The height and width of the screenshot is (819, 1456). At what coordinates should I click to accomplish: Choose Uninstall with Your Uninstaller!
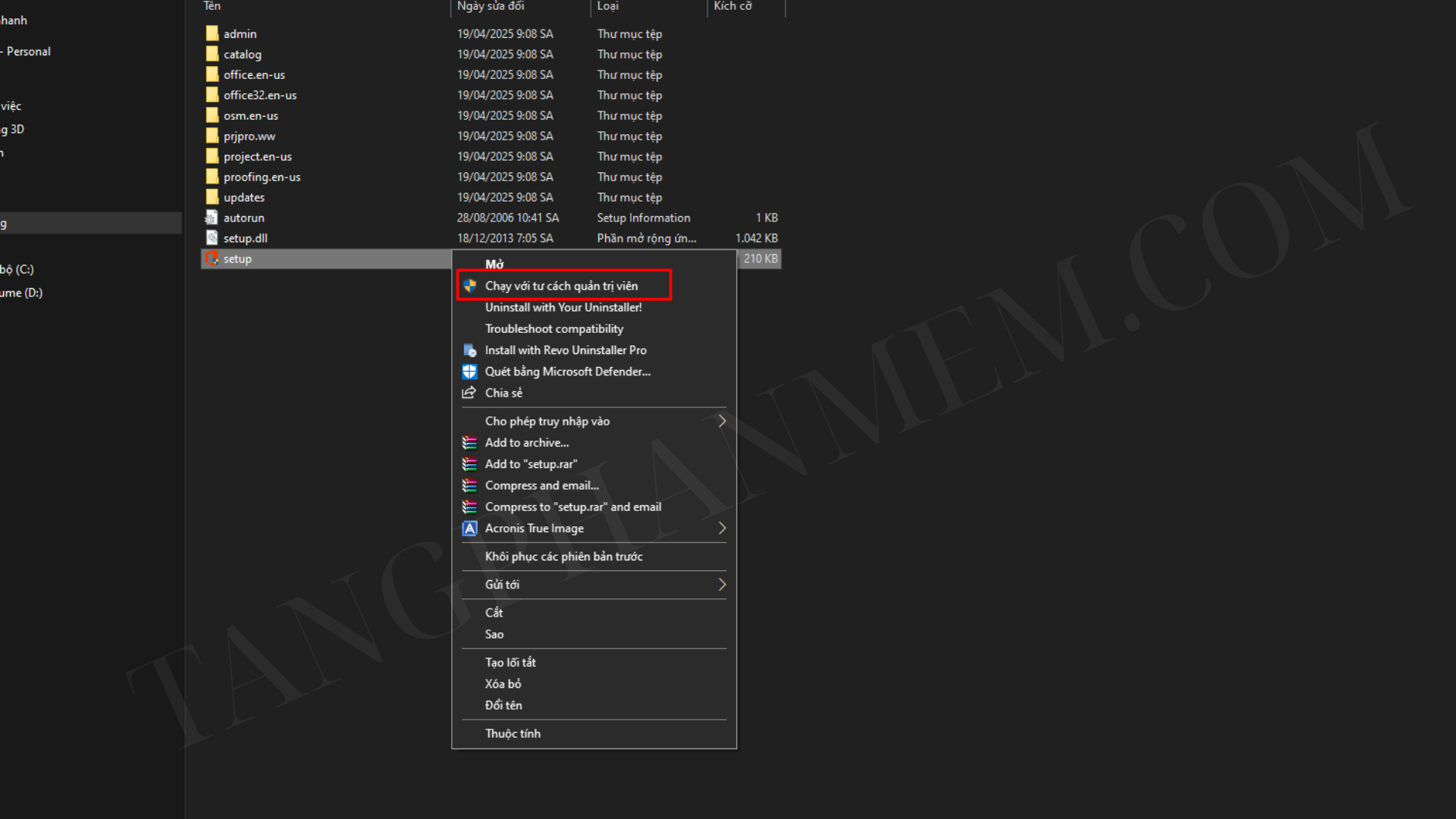click(x=563, y=307)
